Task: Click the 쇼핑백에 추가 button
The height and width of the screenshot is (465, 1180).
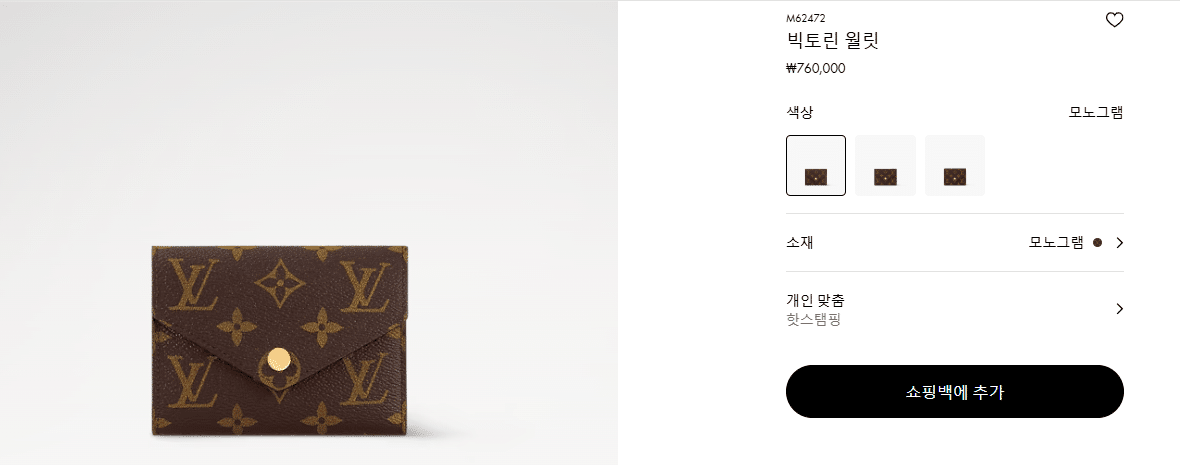Action: pyautogui.click(x=954, y=391)
